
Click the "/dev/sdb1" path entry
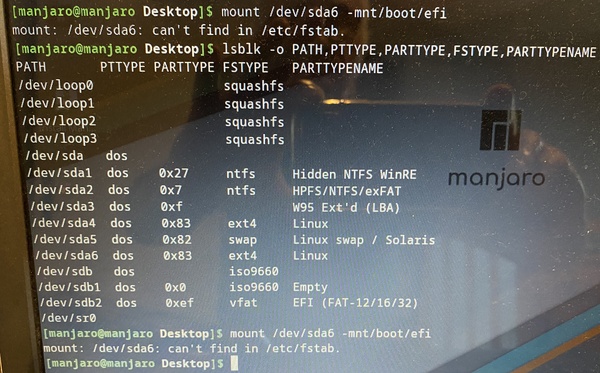[x=70, y=287]
